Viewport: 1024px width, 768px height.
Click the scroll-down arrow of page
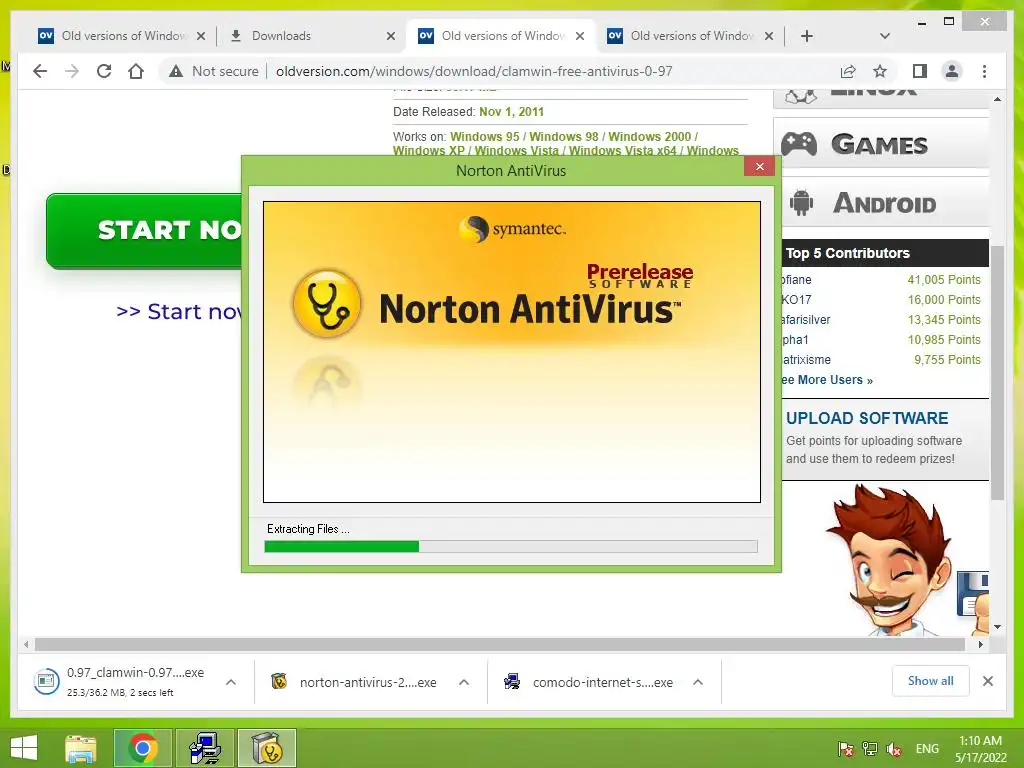point(997,627)
